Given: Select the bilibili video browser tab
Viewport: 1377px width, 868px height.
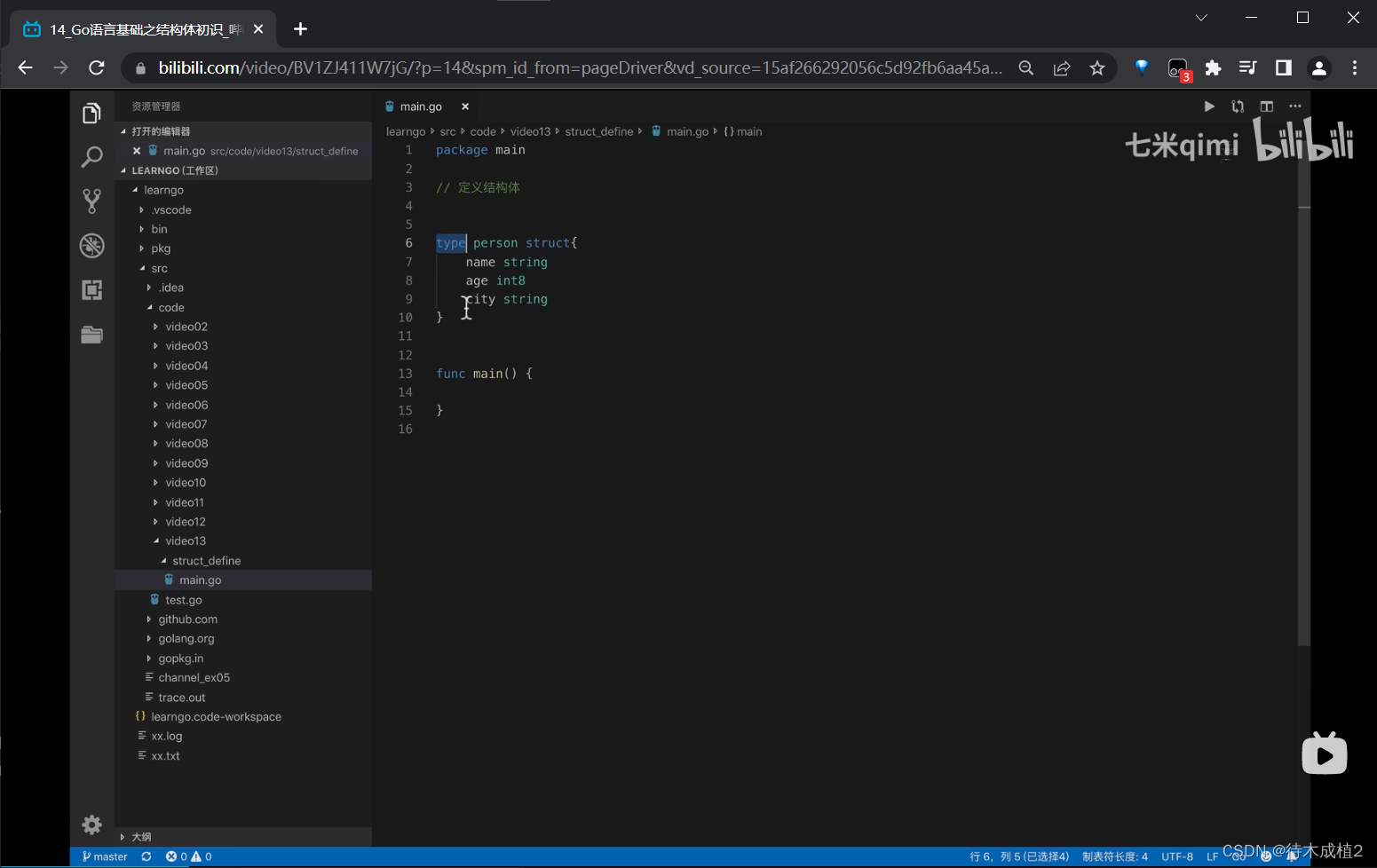Looking at the screenshot, I should [144, 29].
